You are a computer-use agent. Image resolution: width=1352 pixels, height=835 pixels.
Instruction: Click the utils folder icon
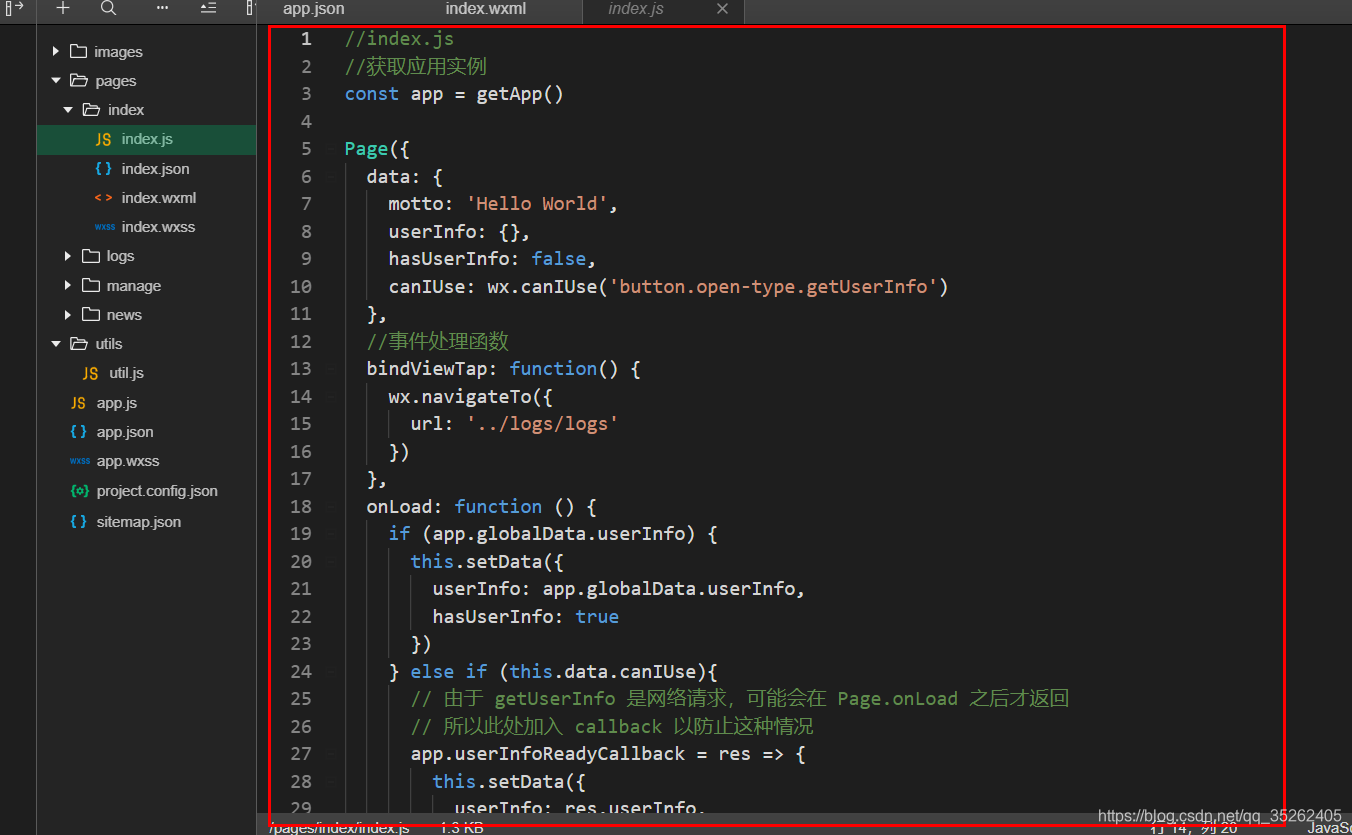click(x=78, y=343)
